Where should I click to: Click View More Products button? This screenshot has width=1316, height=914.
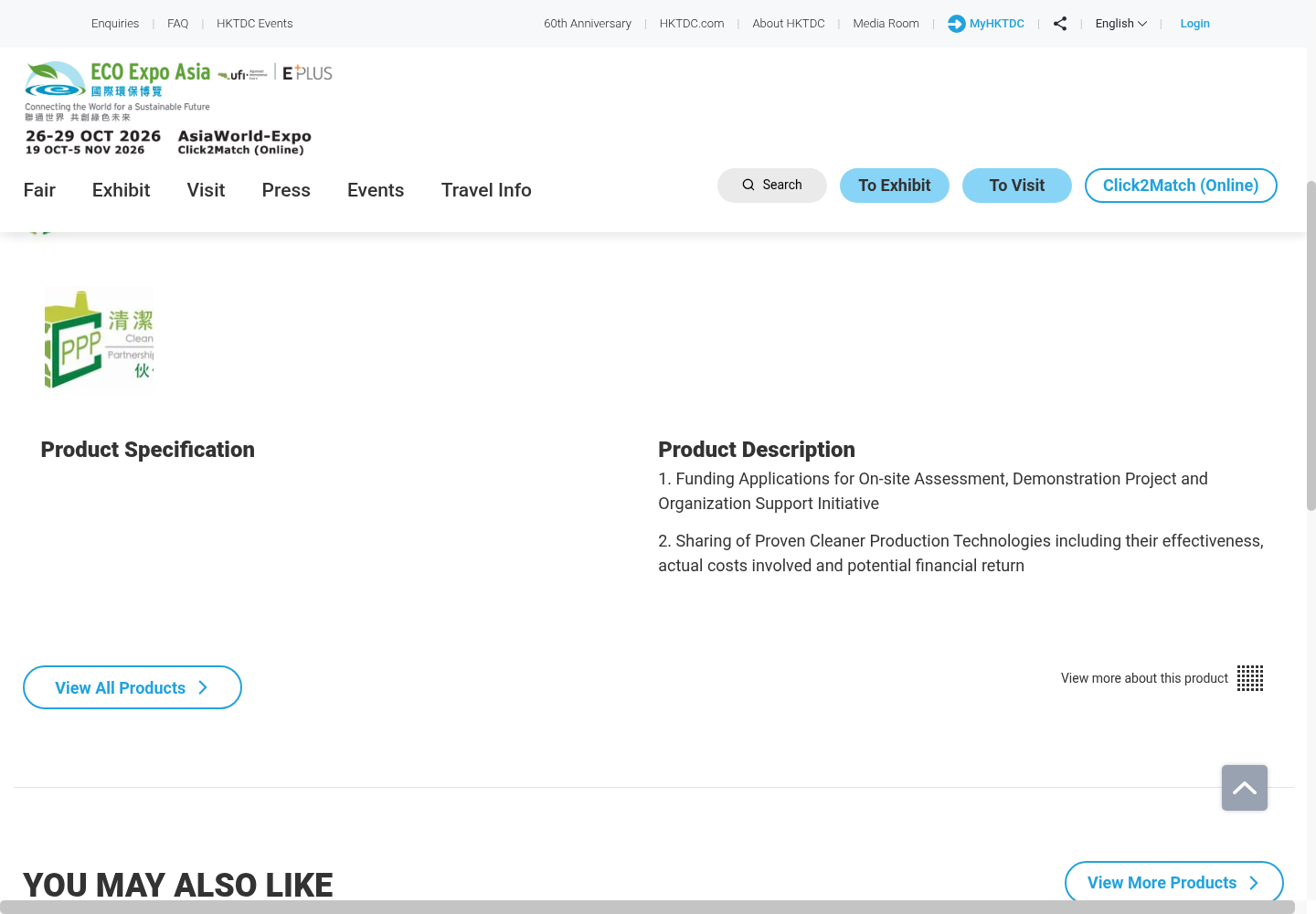click(1174, 883)
